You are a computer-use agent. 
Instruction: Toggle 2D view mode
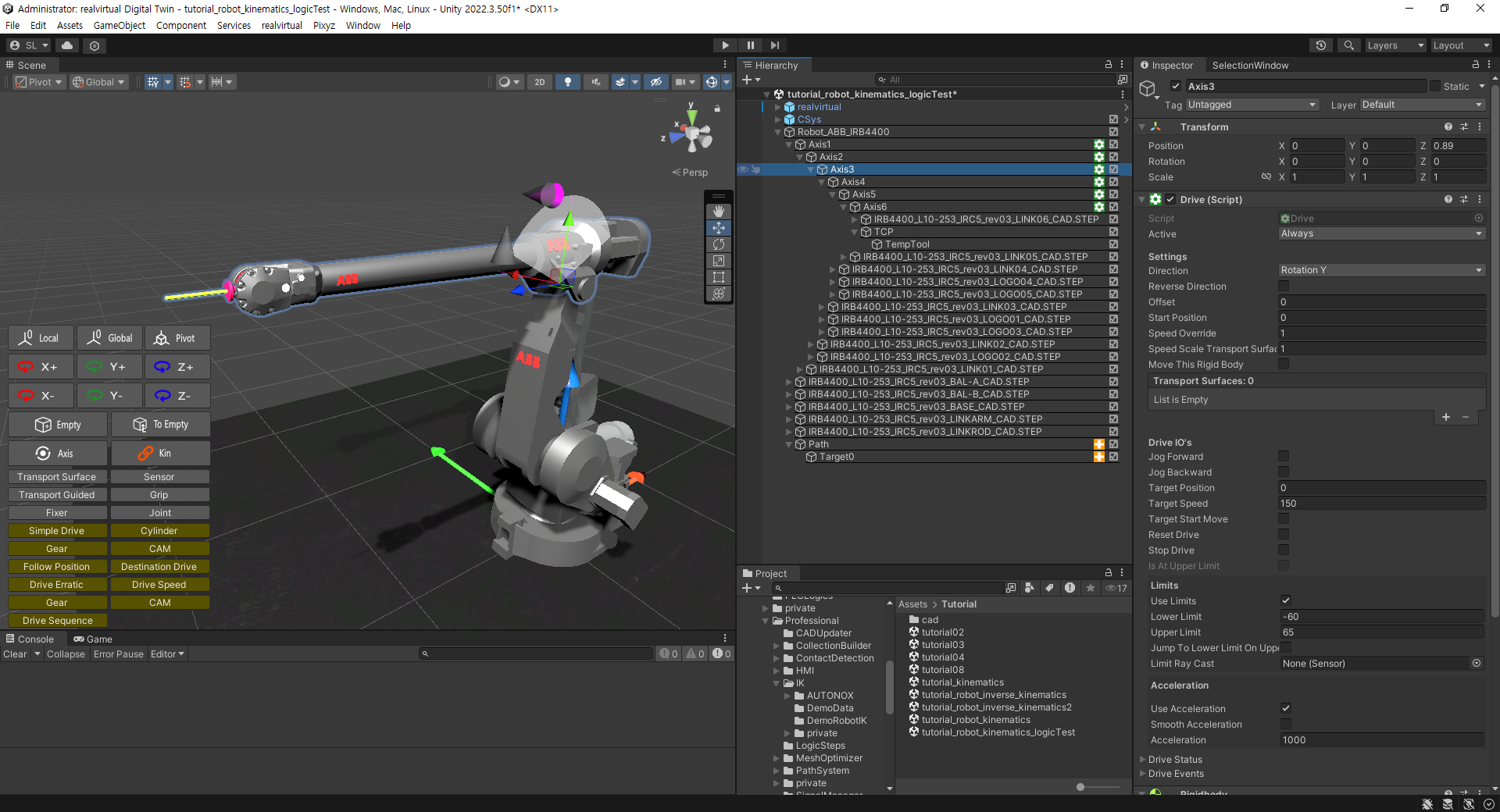pos(539,82)
